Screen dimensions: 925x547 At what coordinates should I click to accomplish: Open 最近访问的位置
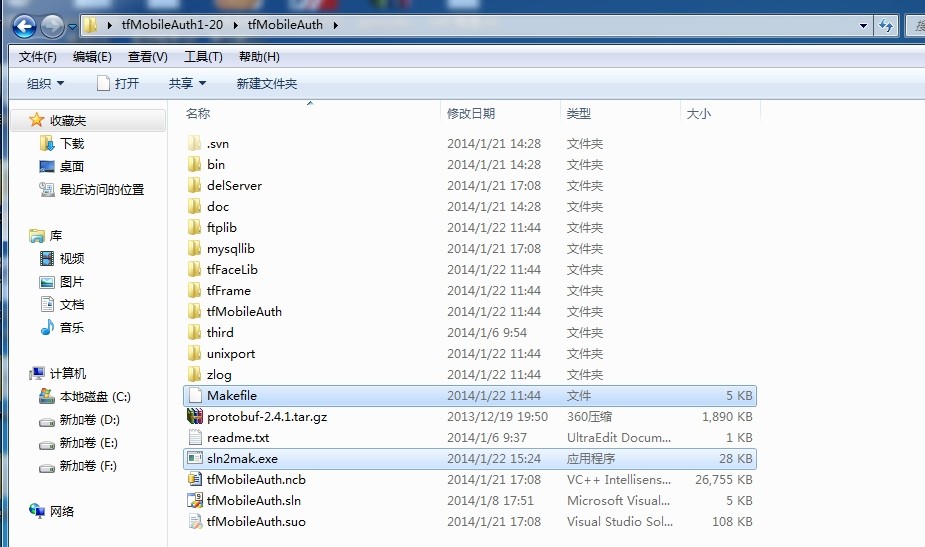(x=91, y=189)
